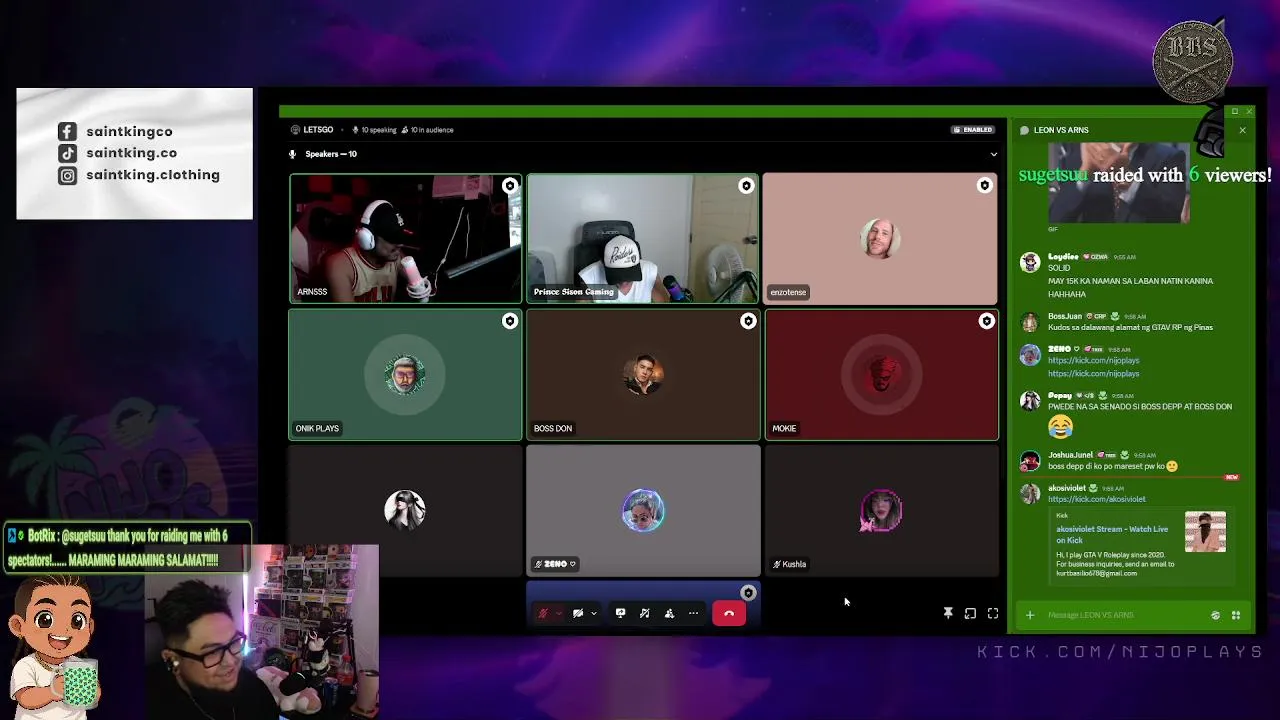Select the ARNSSS video tile
This screenshot has width=1280, height=720.
(405, 239)
